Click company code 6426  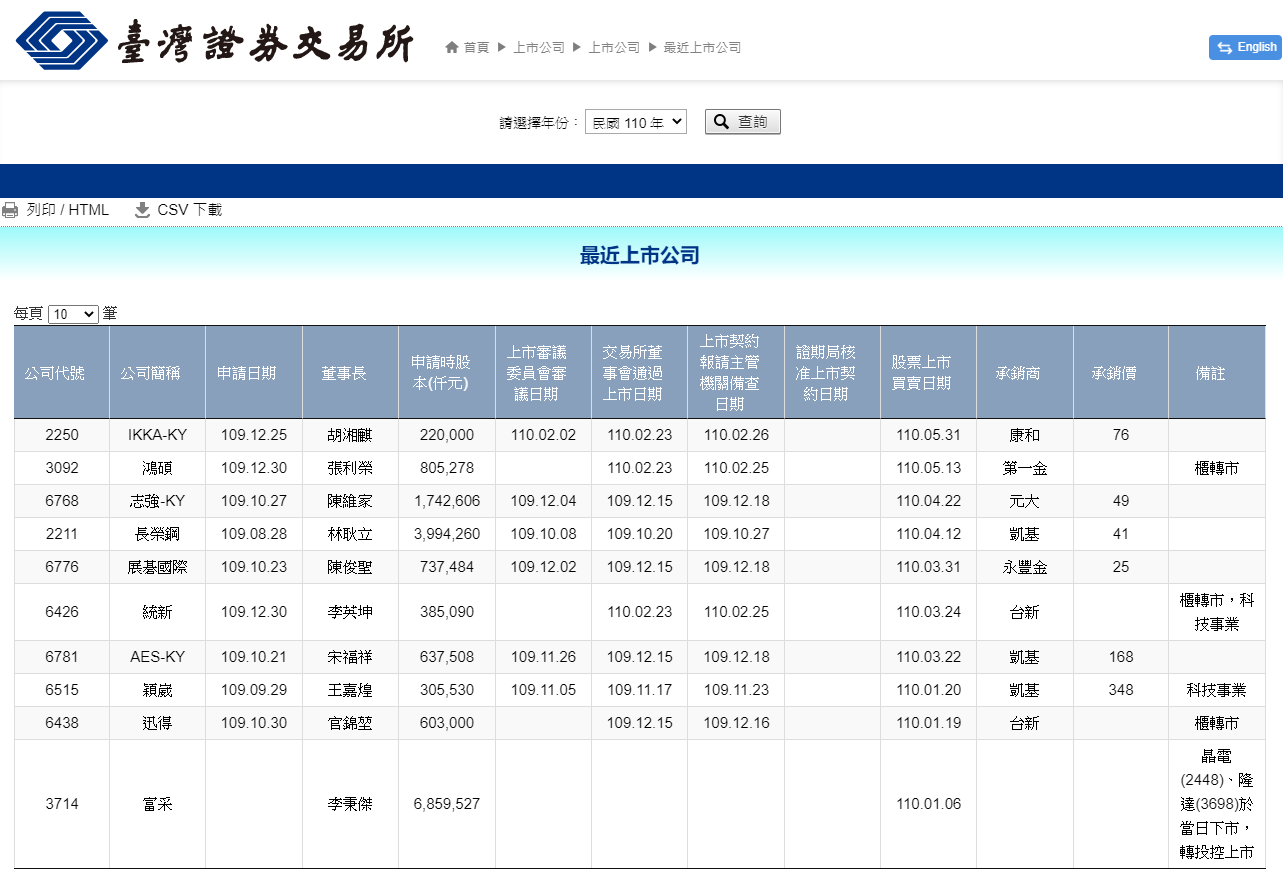click(62, 612)
